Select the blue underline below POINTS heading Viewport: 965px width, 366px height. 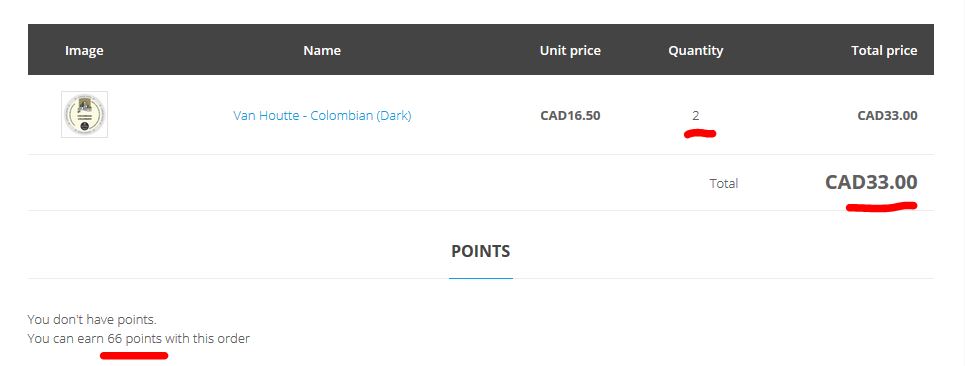pyautogui.click(x=481, y=278)
